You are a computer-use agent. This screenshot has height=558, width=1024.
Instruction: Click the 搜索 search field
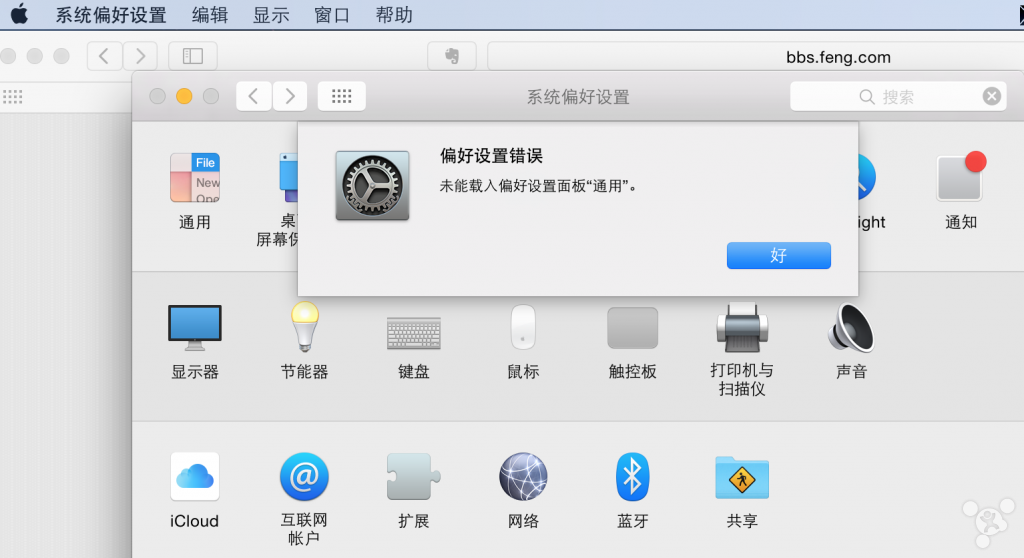(x=898, y=97)
